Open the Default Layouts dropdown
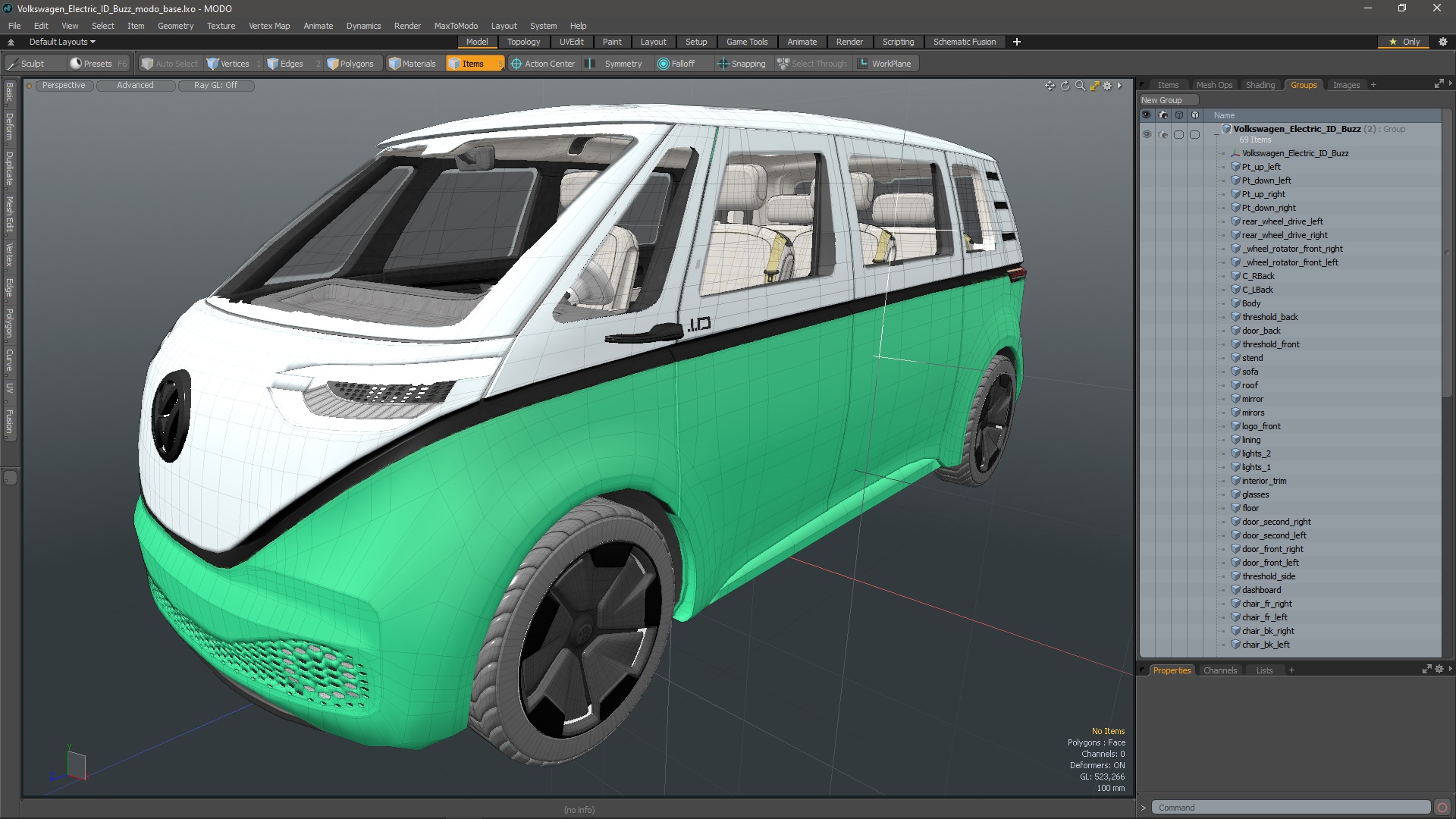 coord(62,42)
